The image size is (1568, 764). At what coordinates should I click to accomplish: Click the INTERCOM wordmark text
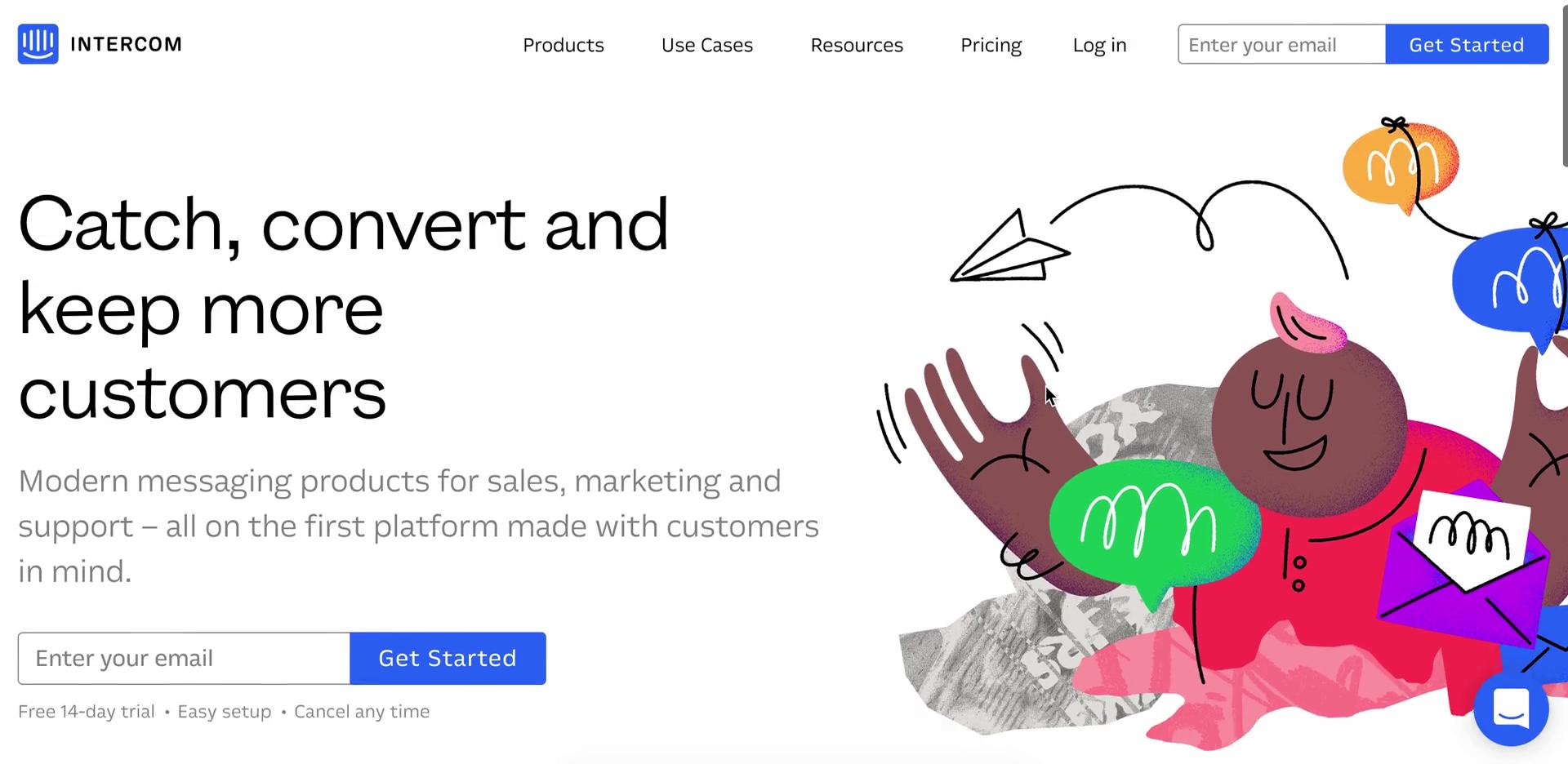(x=127, y=44)
